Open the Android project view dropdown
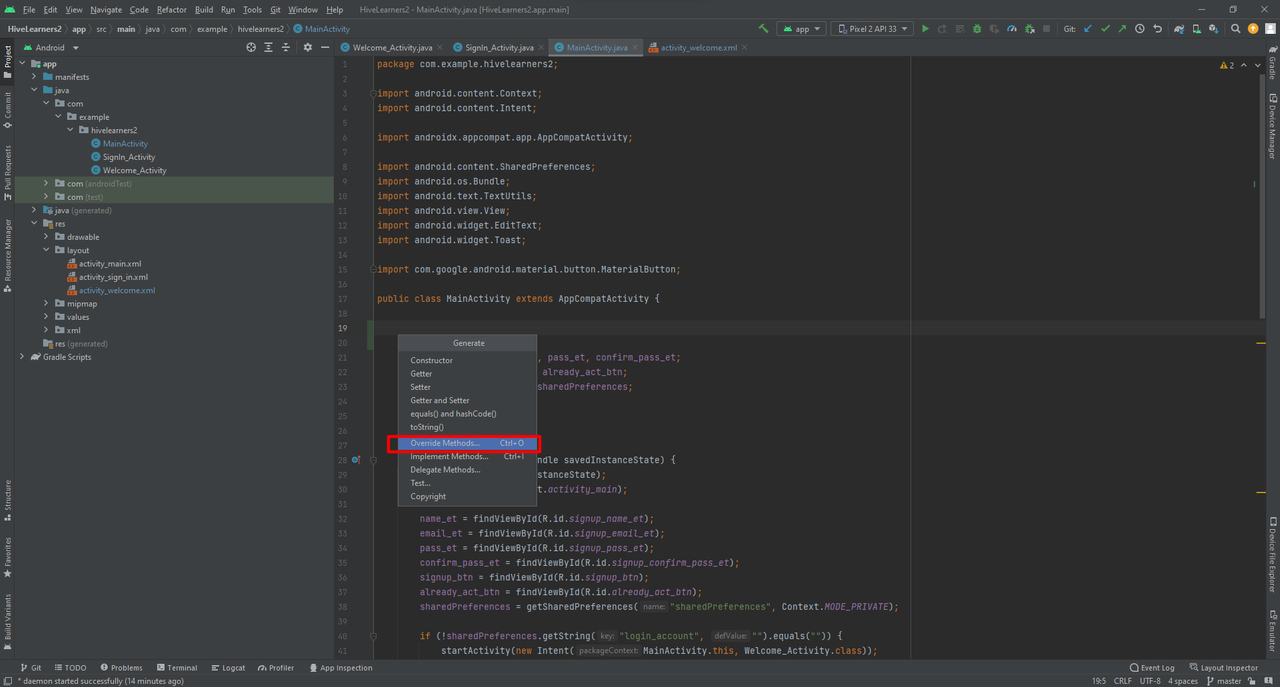Screen dimensions: 1280x687 pos(50,47)
